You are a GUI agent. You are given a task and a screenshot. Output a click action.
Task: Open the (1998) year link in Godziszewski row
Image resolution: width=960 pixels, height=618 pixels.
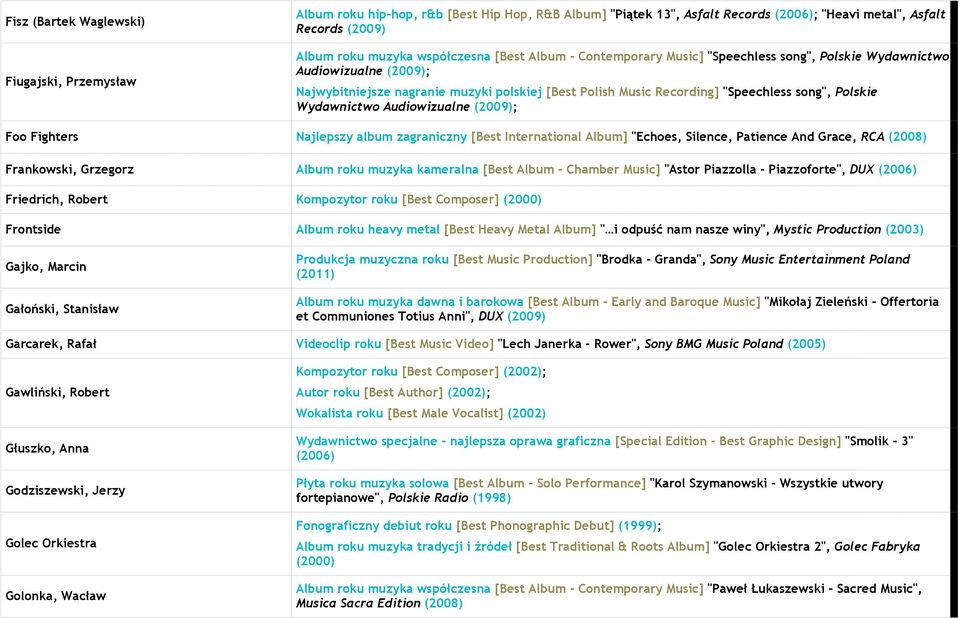point(492,498)
